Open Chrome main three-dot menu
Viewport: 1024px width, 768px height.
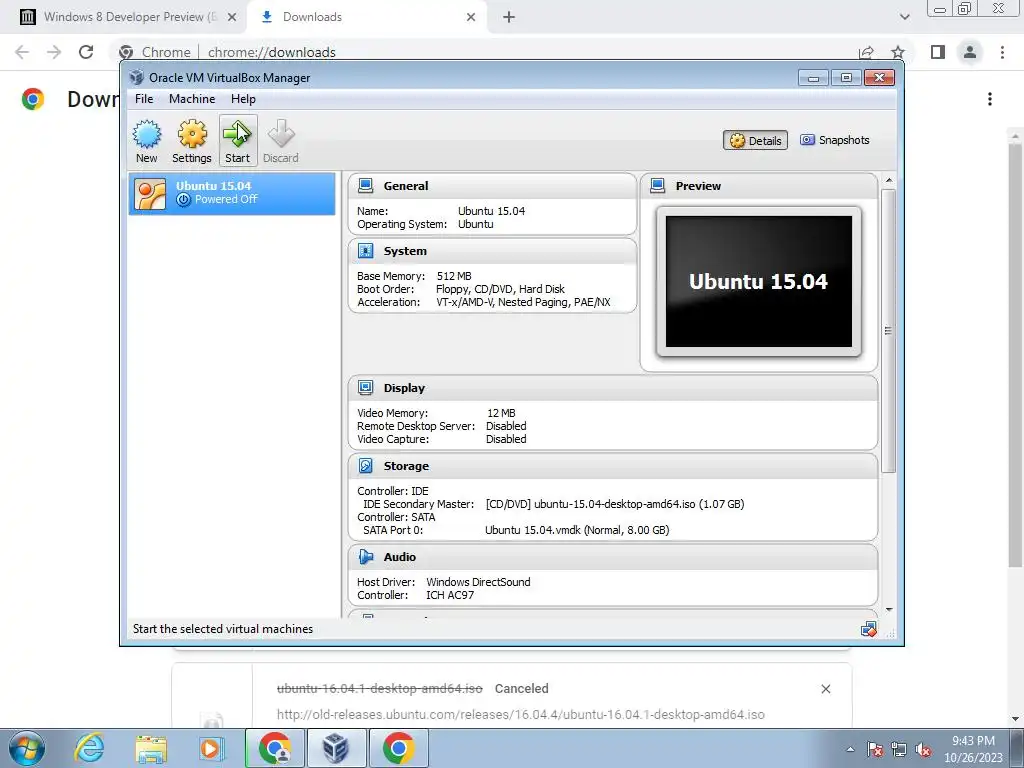pyautogui.click(x=1002, y=52)
